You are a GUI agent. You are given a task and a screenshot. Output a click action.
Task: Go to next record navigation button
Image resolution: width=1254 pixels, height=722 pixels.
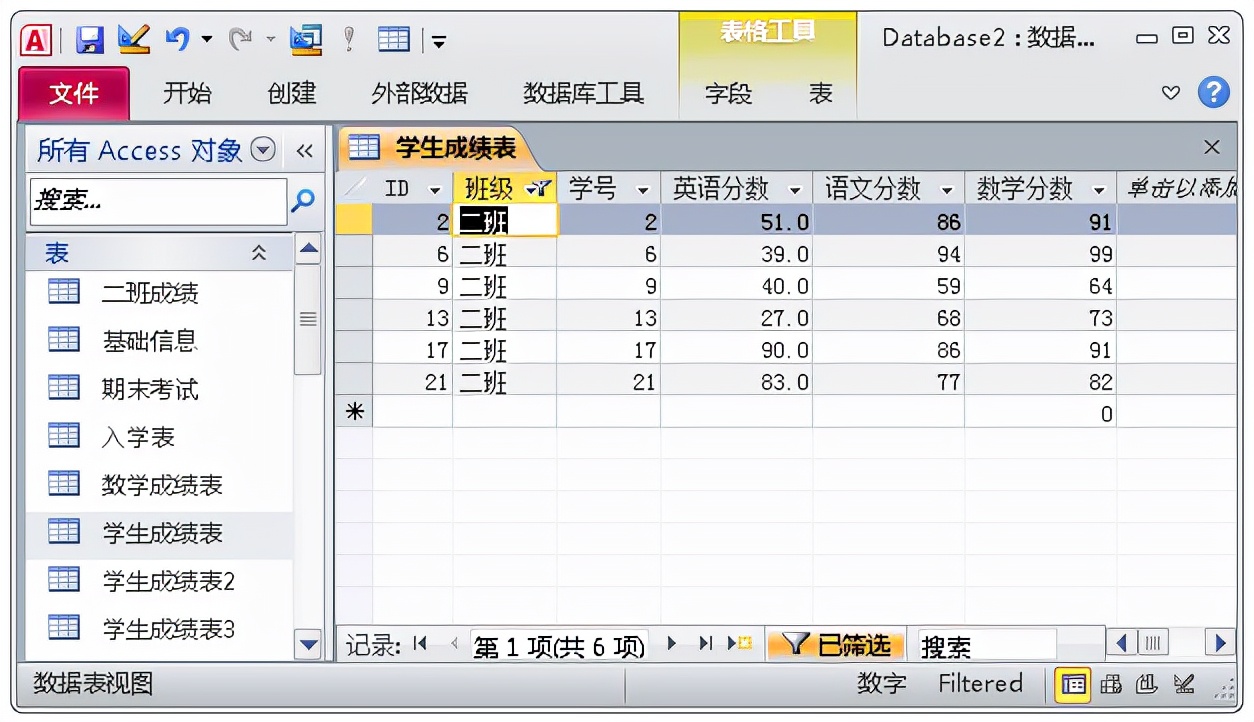[672, 644]
